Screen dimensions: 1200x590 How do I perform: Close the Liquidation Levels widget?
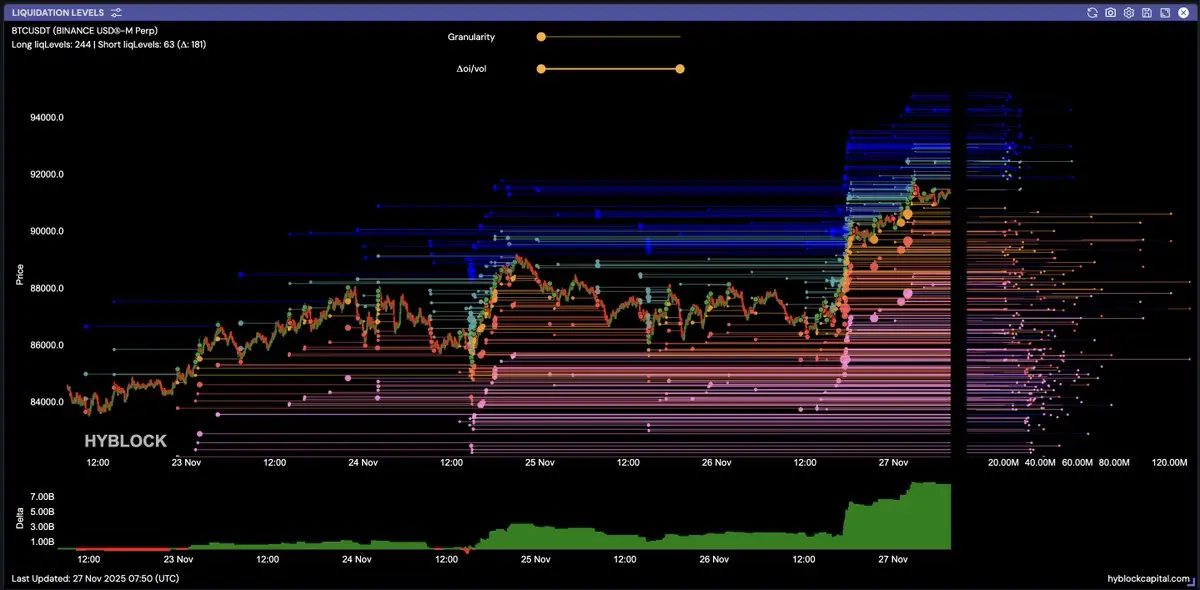[x=1181, y=12]
